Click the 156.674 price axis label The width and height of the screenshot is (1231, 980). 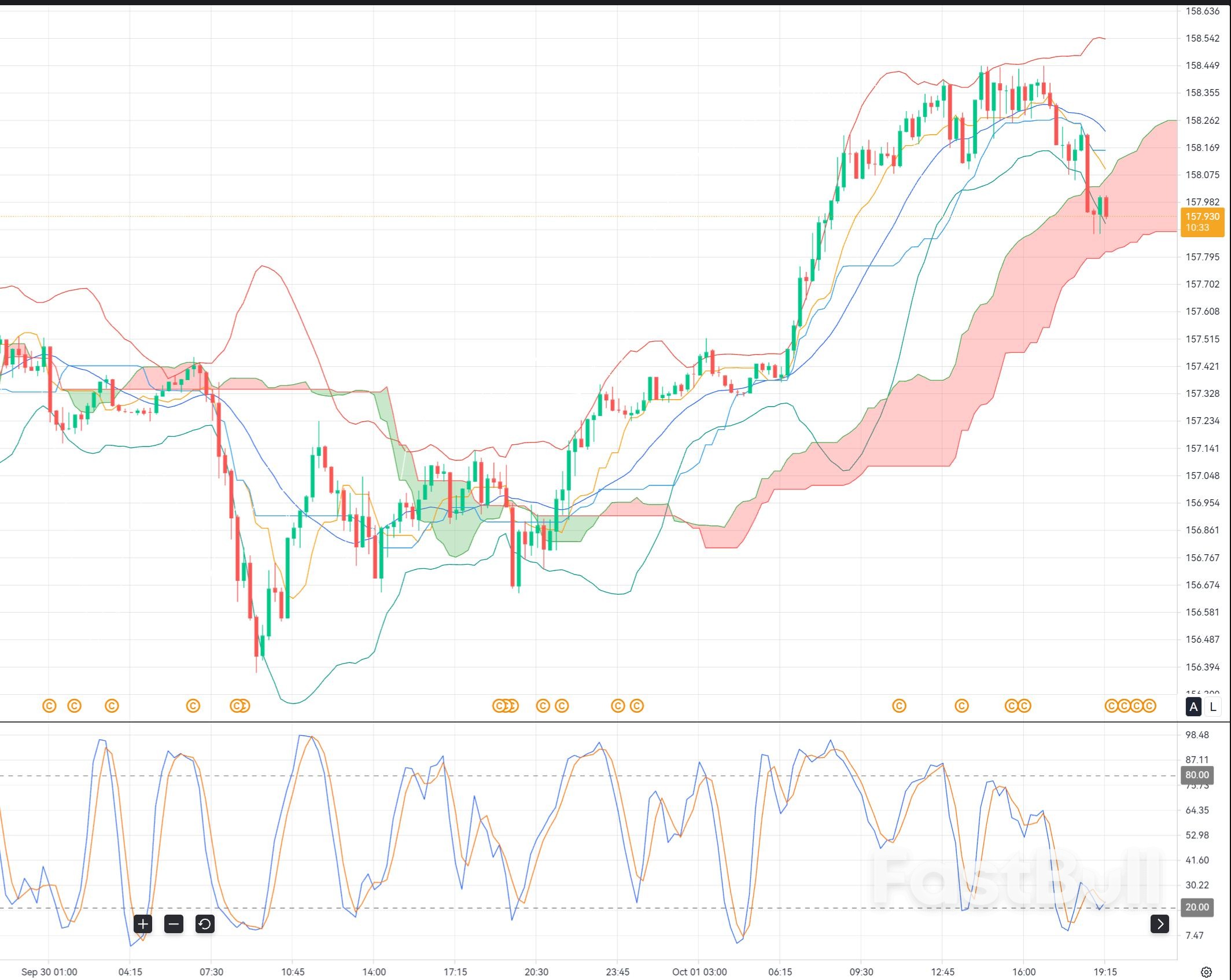[1202, 585]
